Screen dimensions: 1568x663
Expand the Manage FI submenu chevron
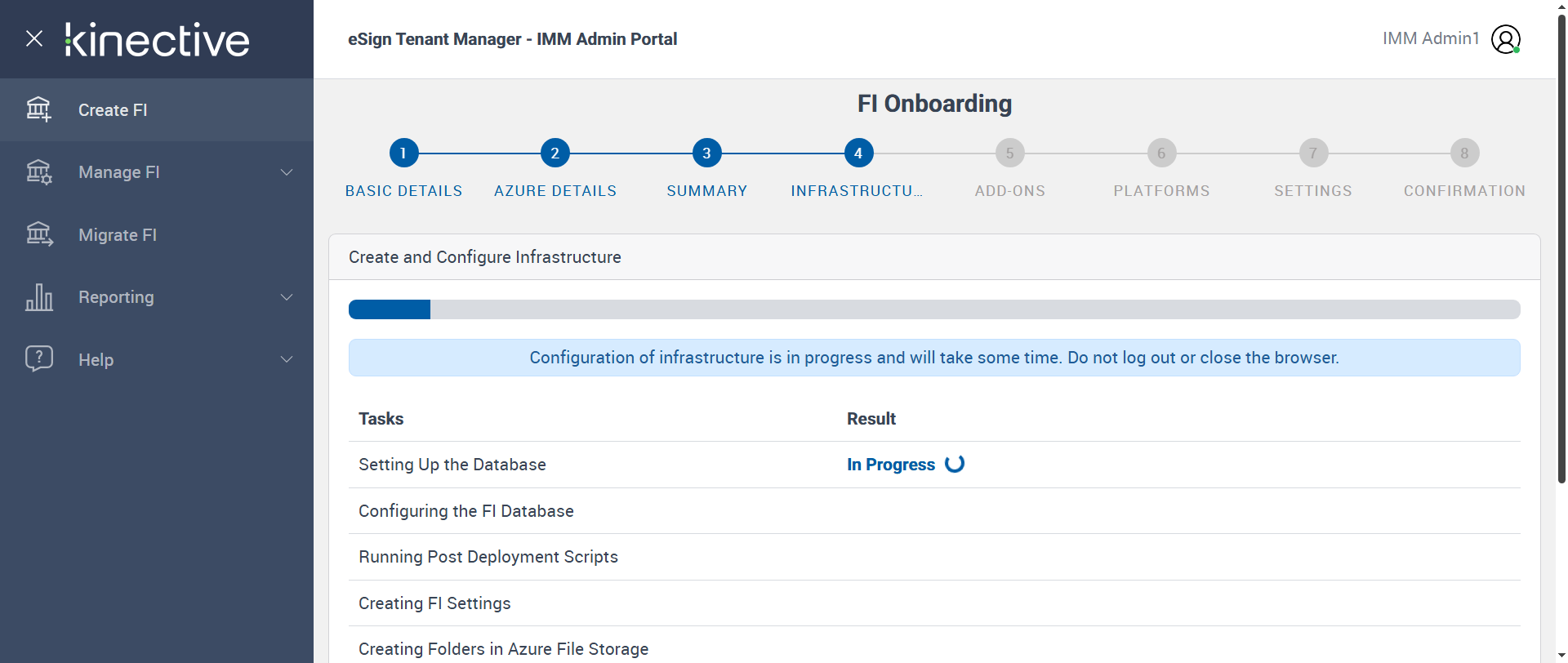pyautogui.click(x=287, y=172)
